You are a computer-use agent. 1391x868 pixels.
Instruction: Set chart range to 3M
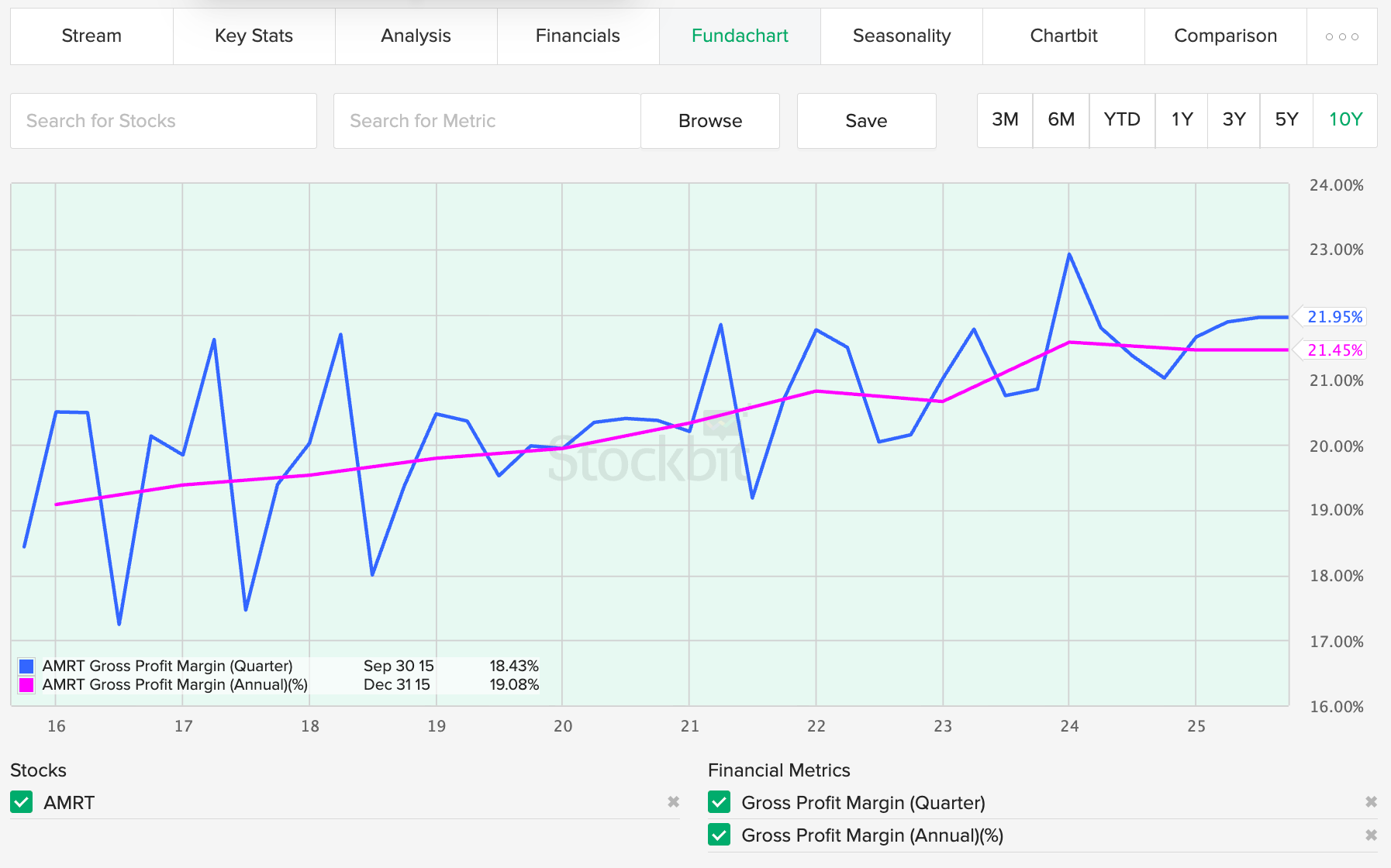1005,120
